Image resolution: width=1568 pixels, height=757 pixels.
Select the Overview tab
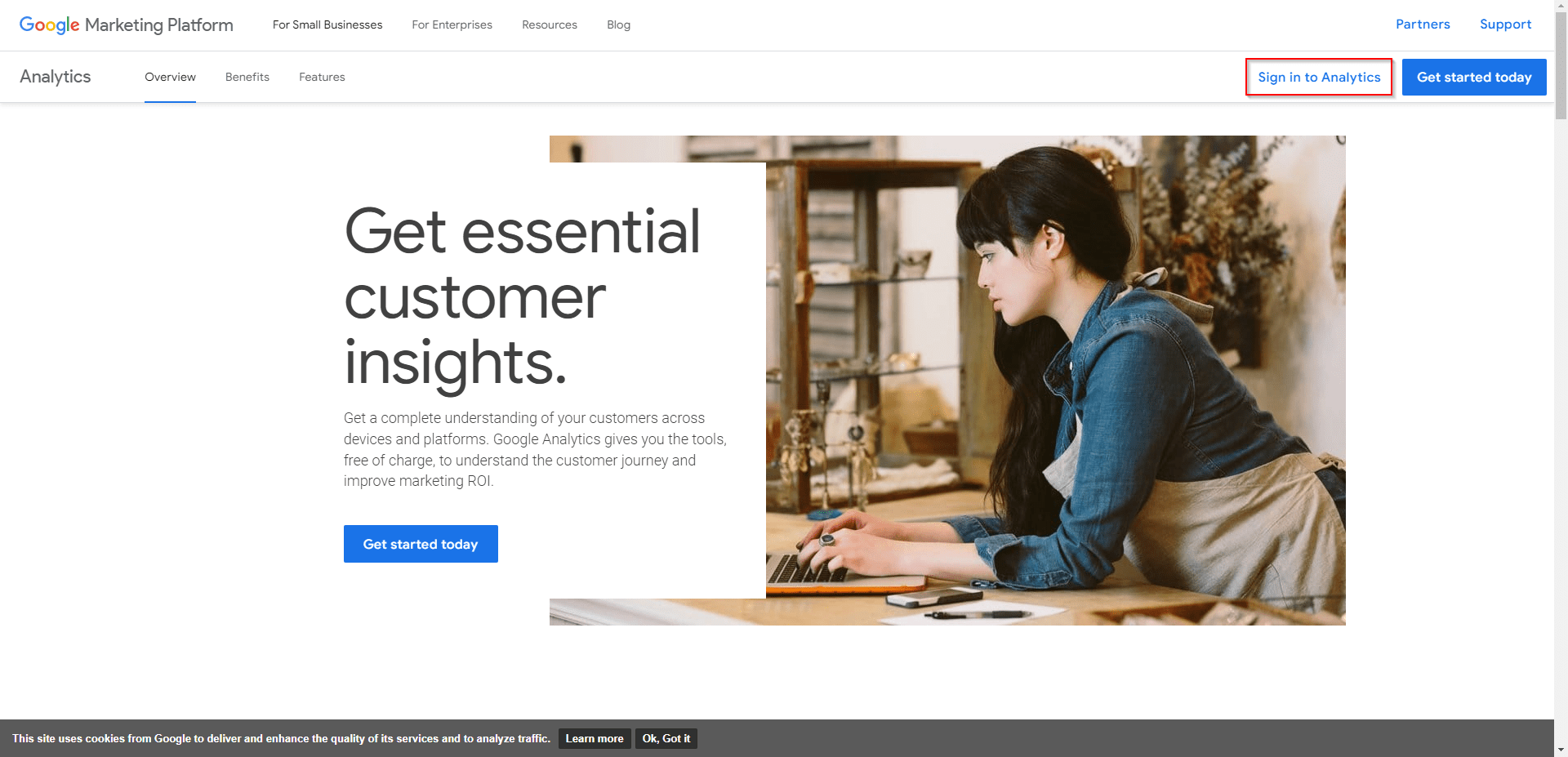170,77
